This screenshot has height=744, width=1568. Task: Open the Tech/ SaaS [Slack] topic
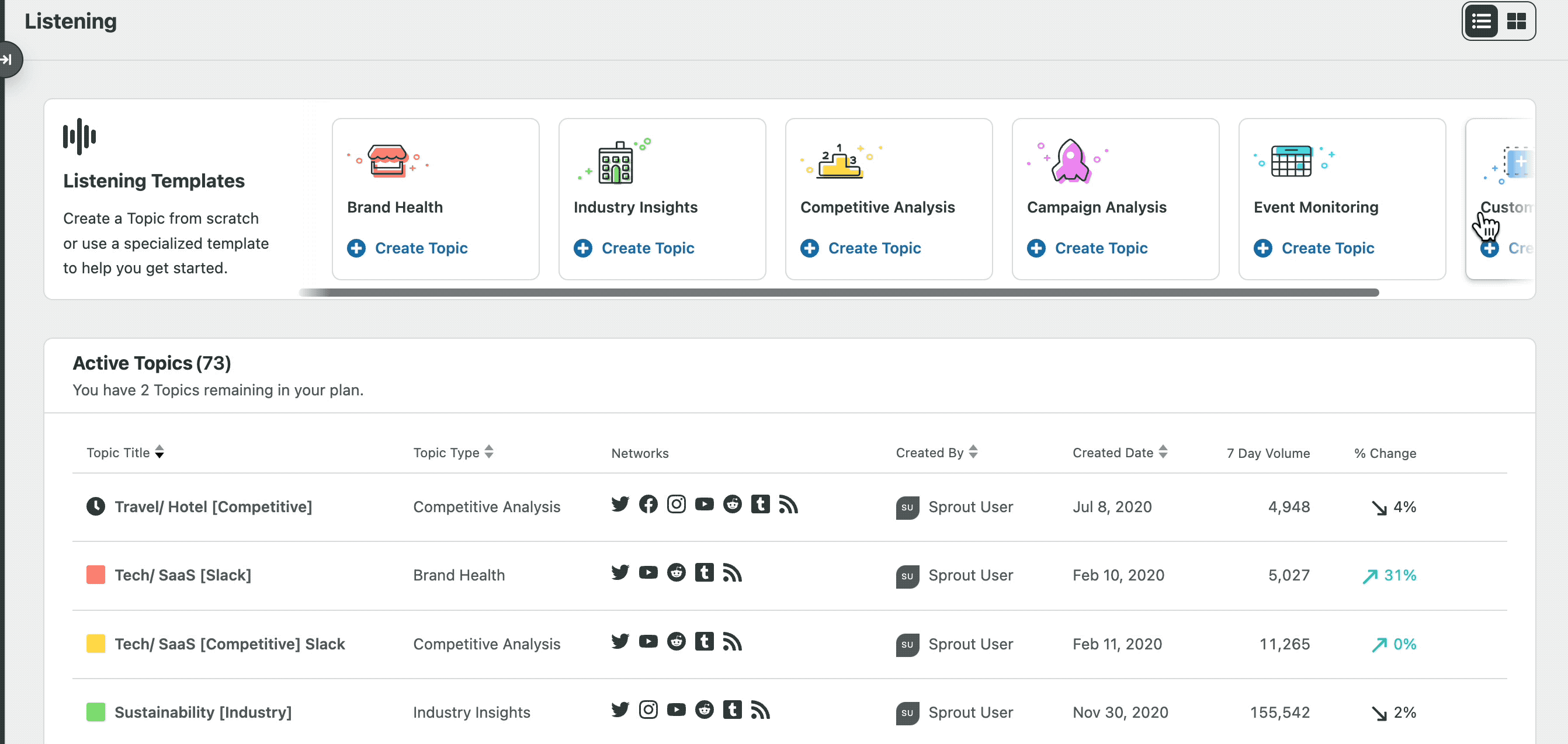tap(183, 575)
